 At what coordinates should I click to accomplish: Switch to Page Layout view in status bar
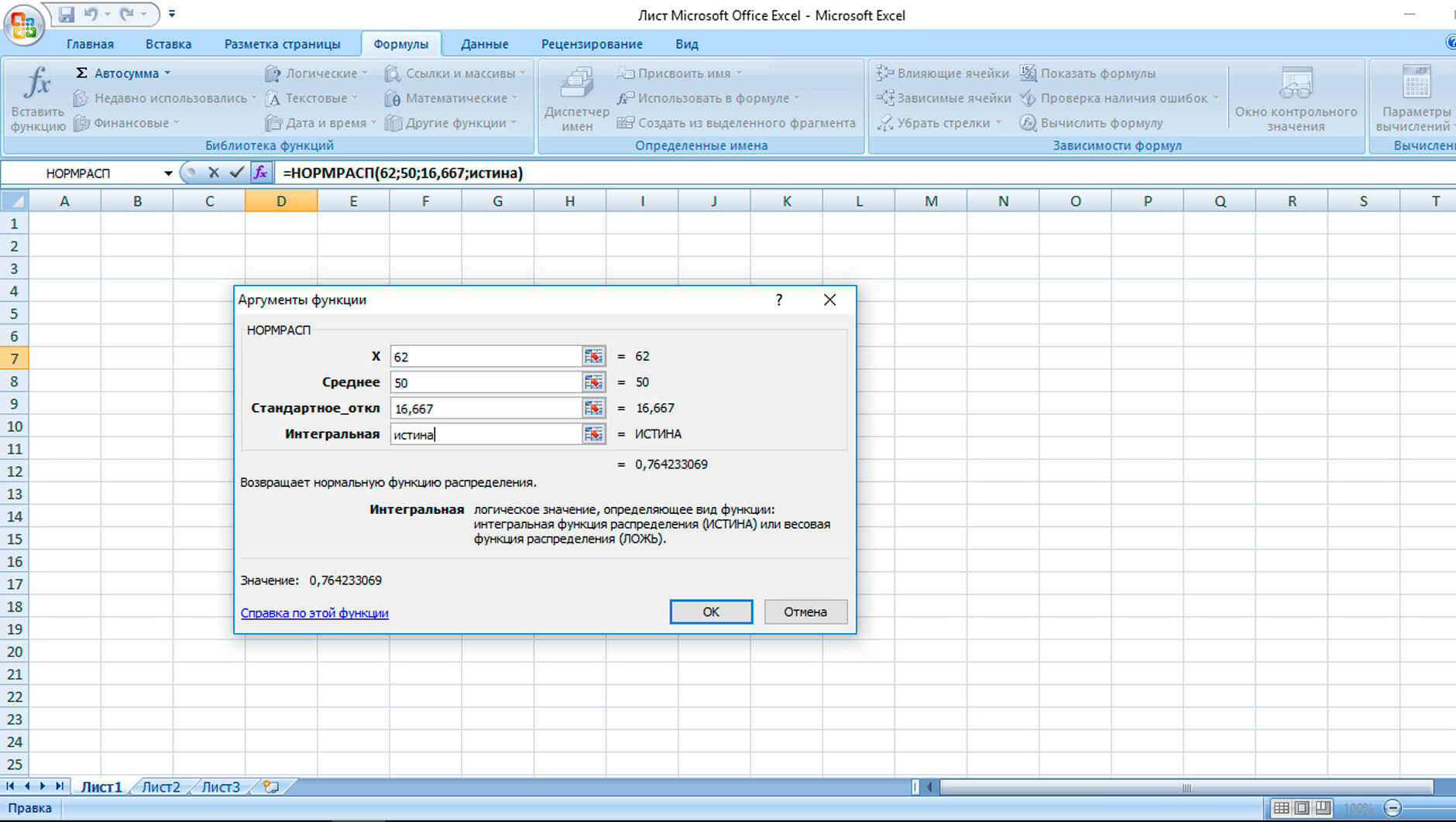tap(1302, 808)
